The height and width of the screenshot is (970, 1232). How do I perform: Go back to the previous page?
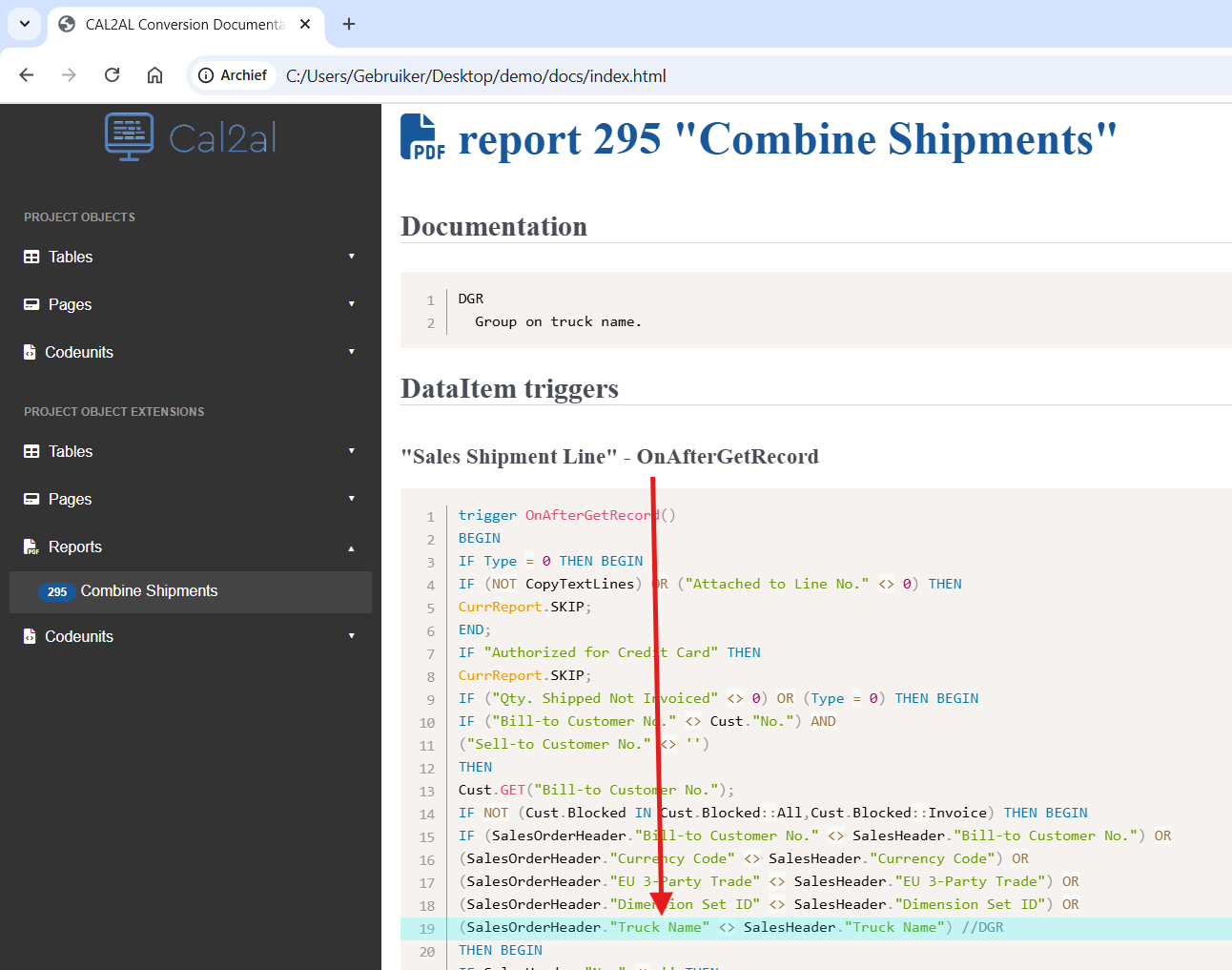tap(27, 75)
